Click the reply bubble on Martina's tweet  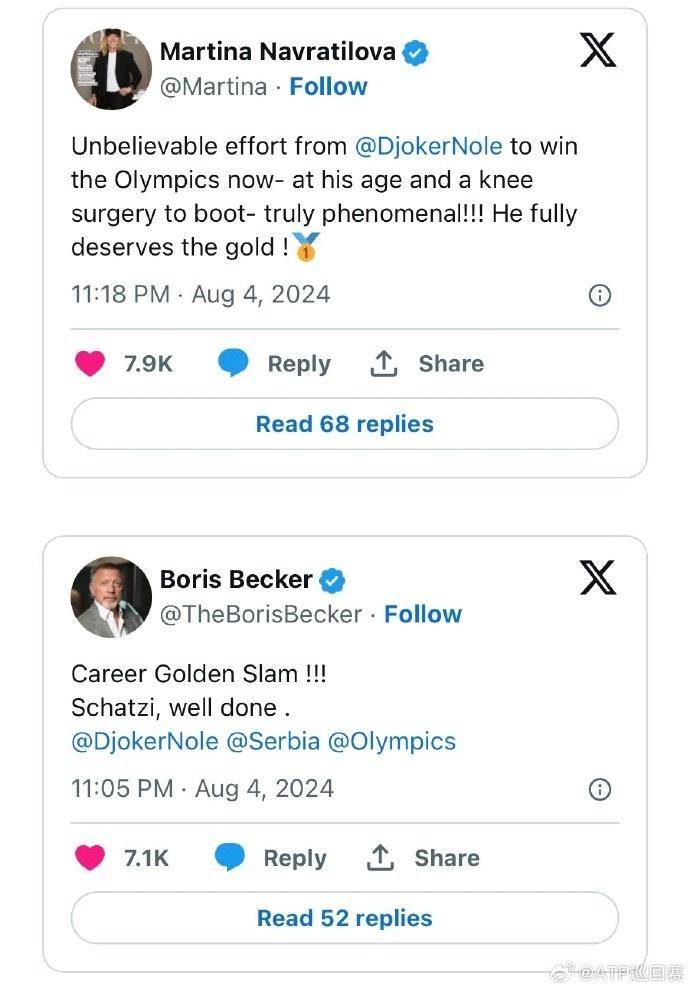pyautogui.click(x=233, y=364)
